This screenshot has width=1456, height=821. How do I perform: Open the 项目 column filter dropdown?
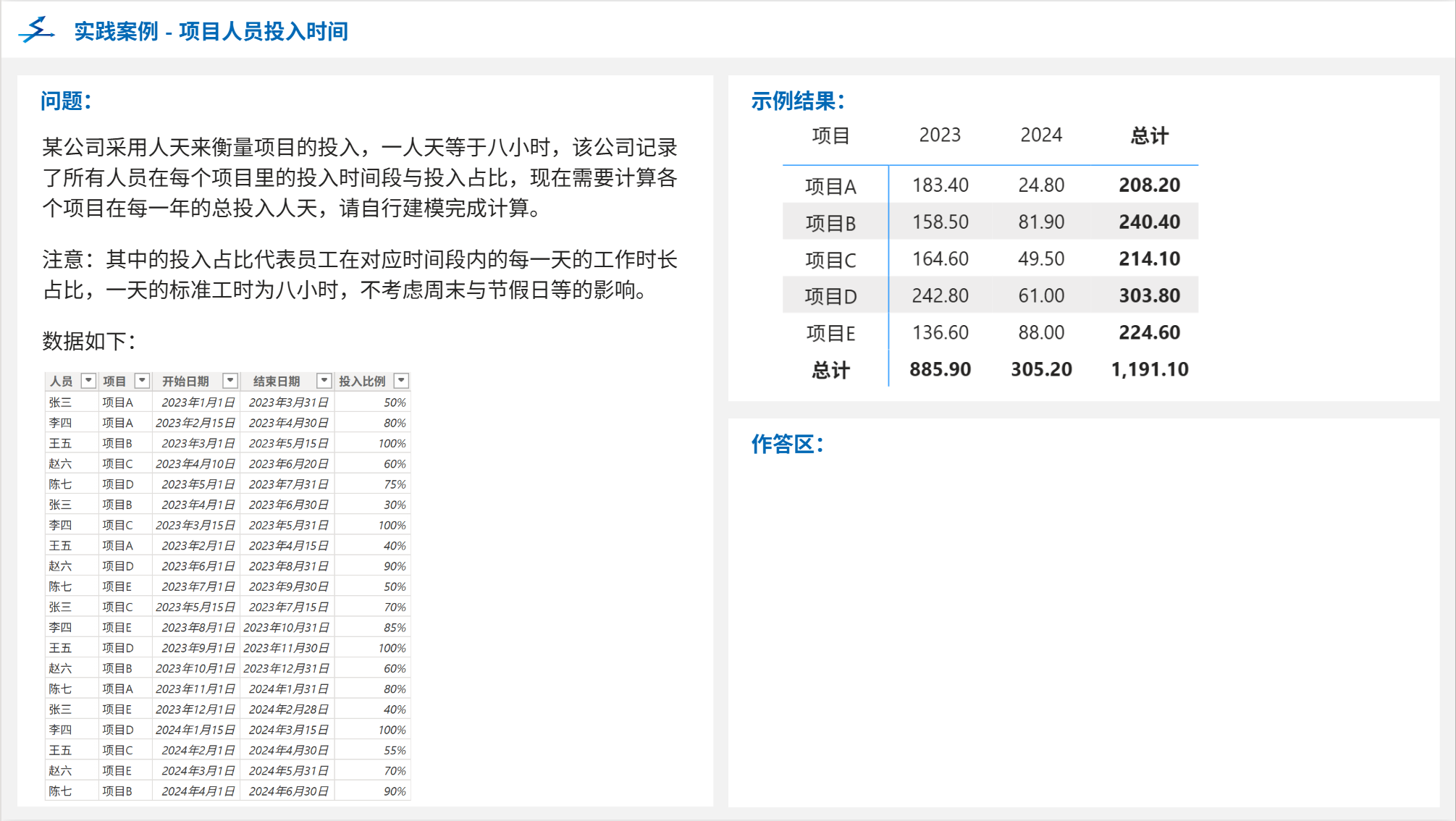pos(143,381)
